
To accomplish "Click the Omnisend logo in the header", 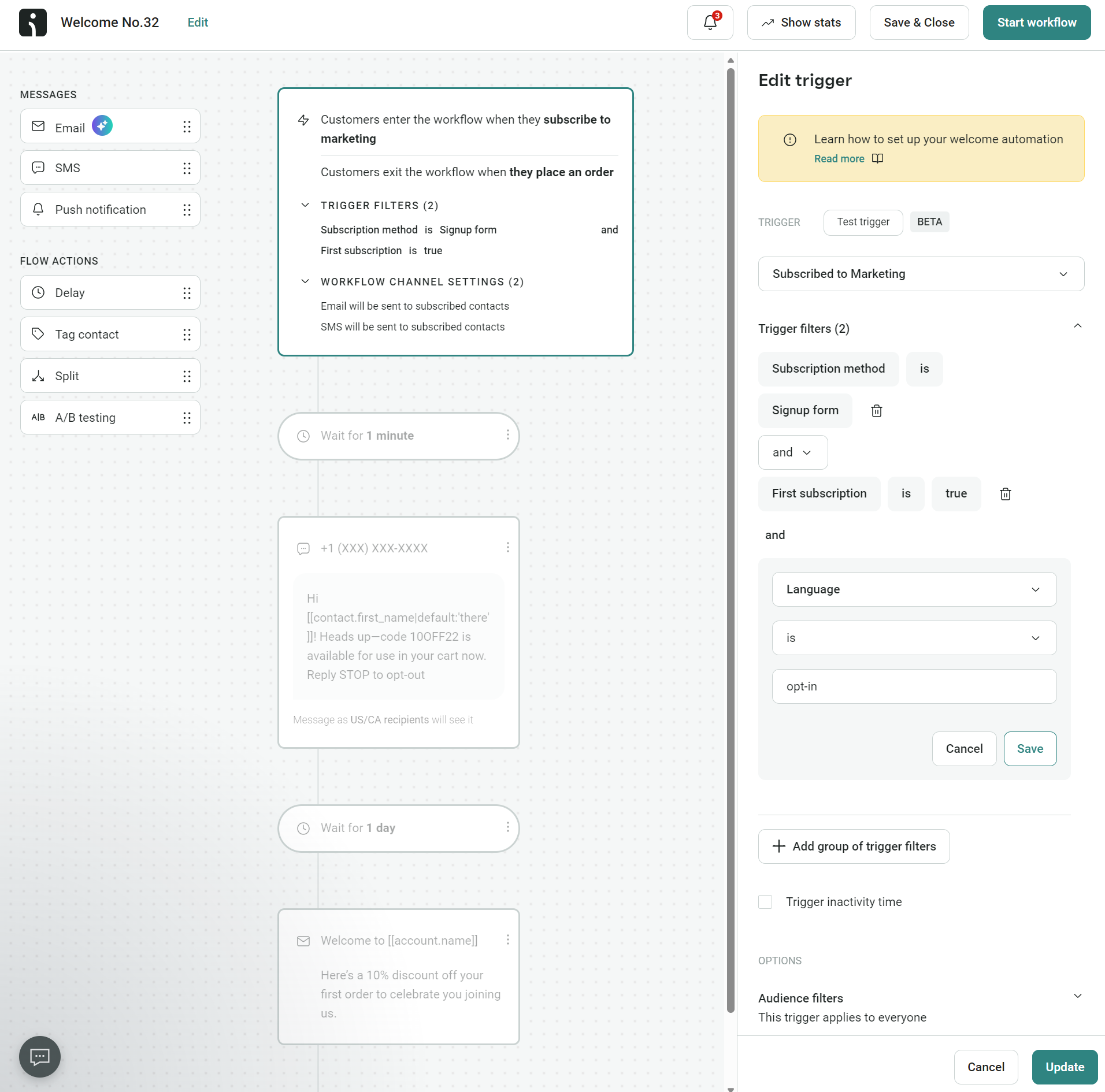I will (32, 22).
